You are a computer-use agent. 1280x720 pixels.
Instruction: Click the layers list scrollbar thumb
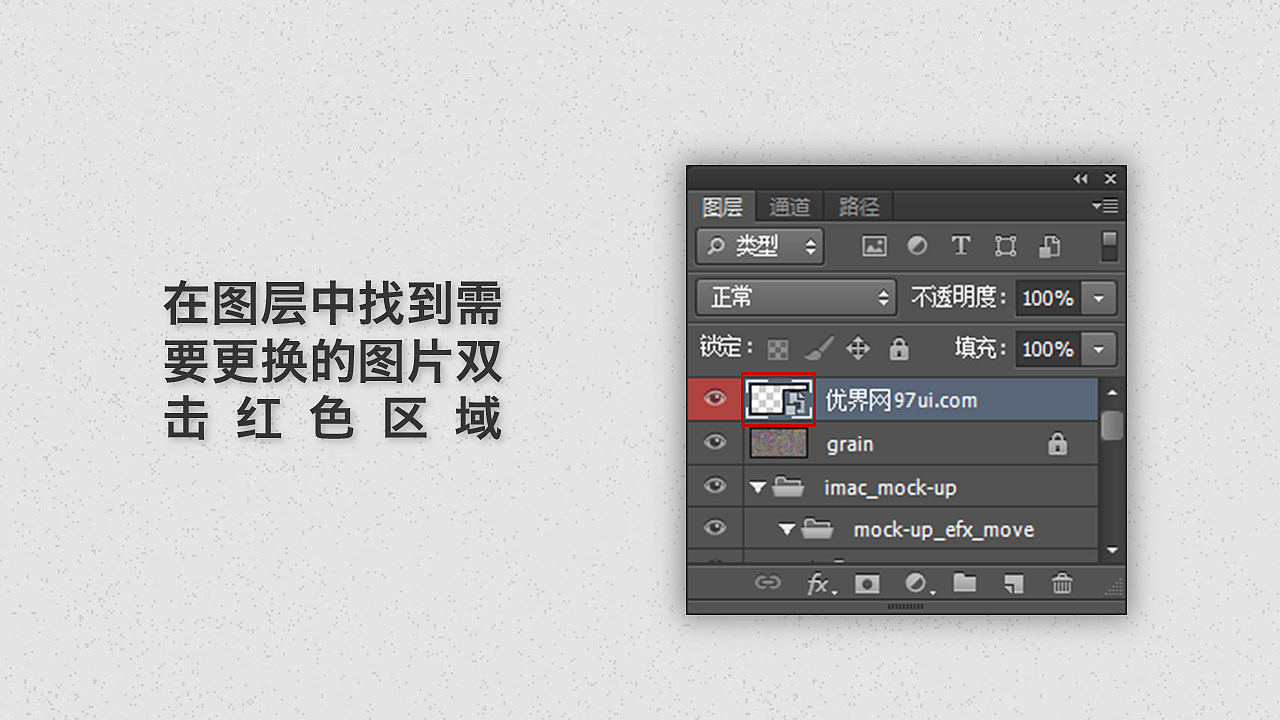coord(1112,425)
